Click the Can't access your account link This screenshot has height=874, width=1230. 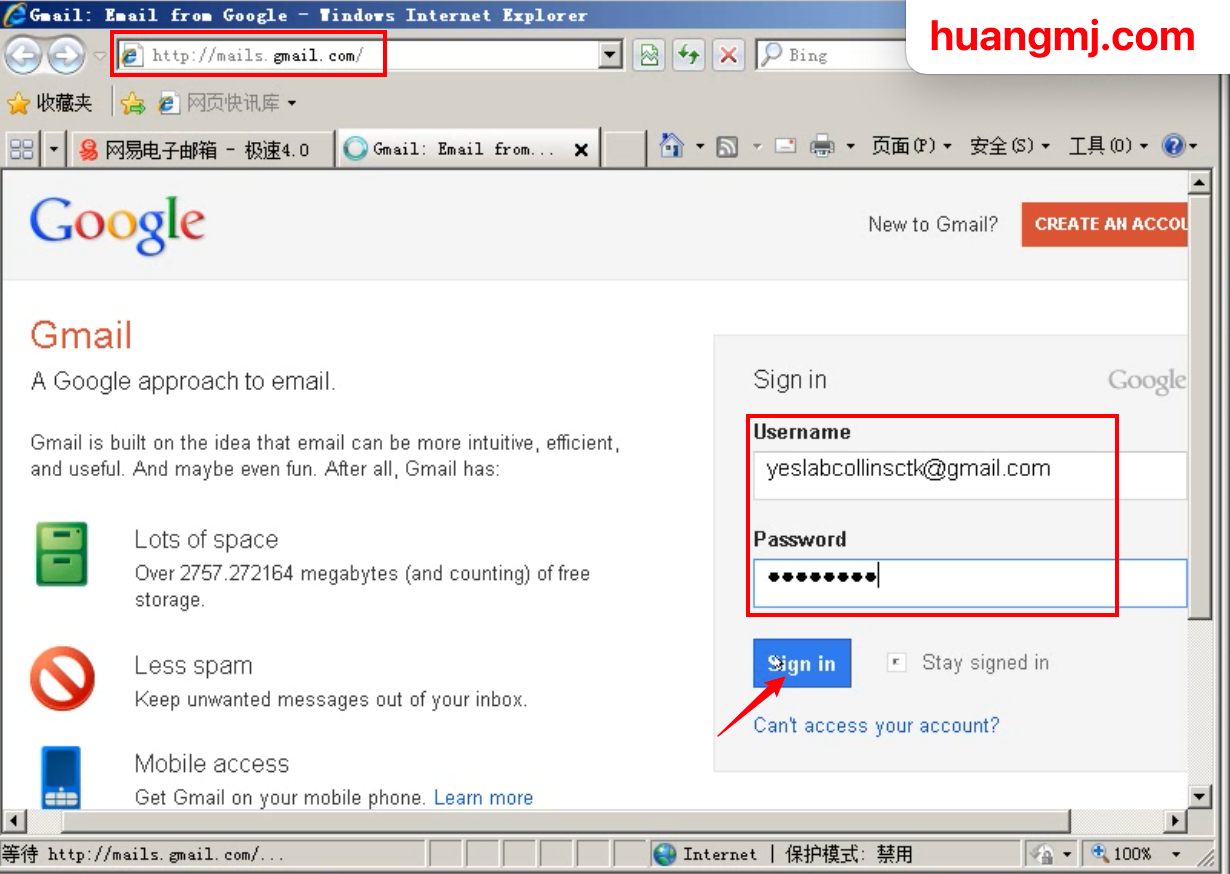tap(876, 725)
